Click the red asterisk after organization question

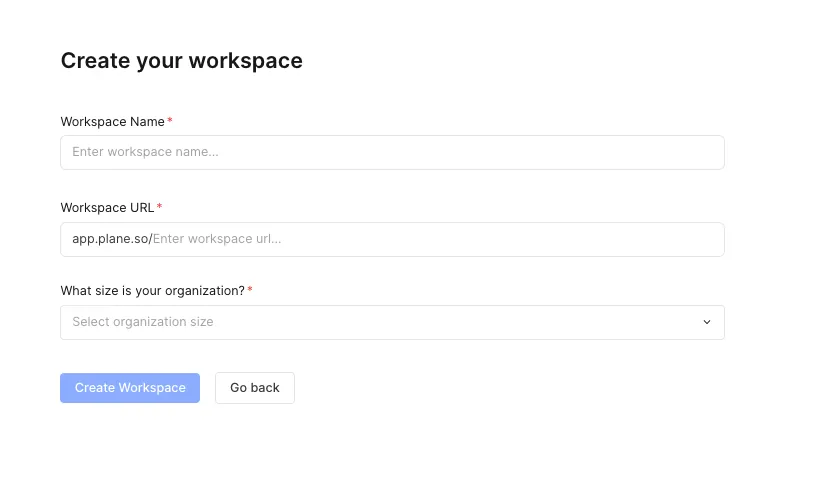pos(250,291)
